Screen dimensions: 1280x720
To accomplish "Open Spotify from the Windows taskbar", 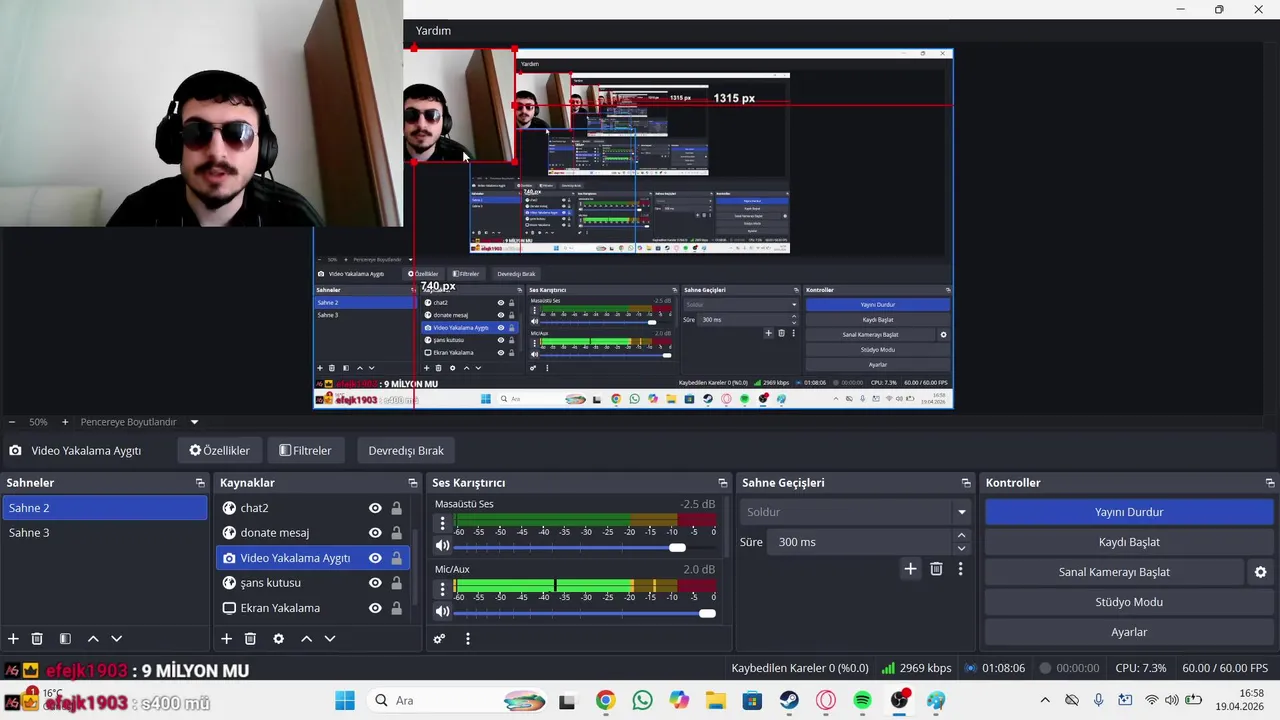I will coord(862,700).
